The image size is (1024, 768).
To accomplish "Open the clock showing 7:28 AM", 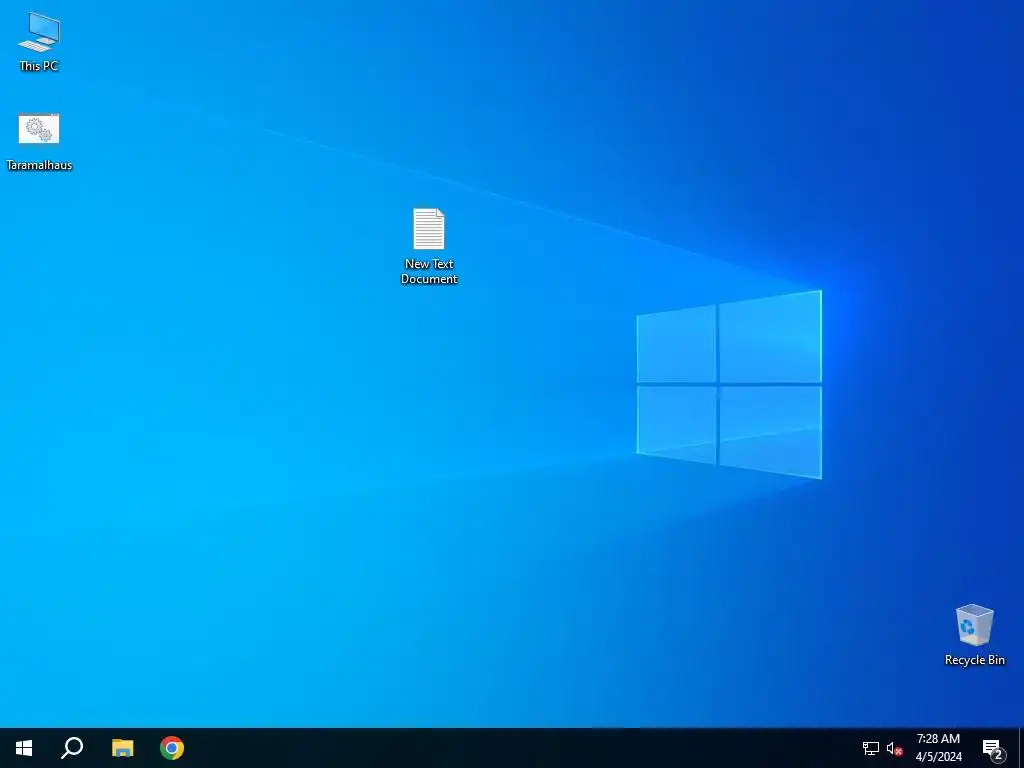I will pos(938,748).
